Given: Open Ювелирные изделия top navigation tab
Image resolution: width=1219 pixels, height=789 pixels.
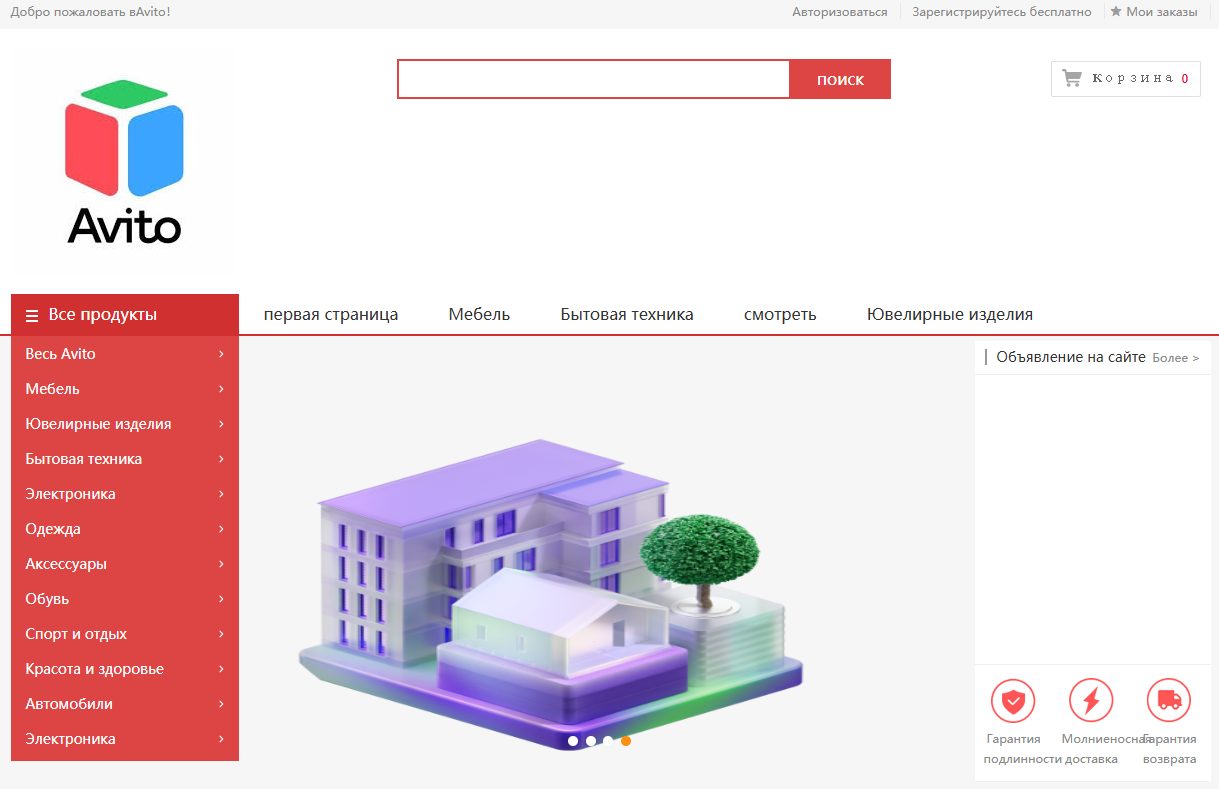Looking at the screenshot, I should pyautogui.click(x=950, y=314).
